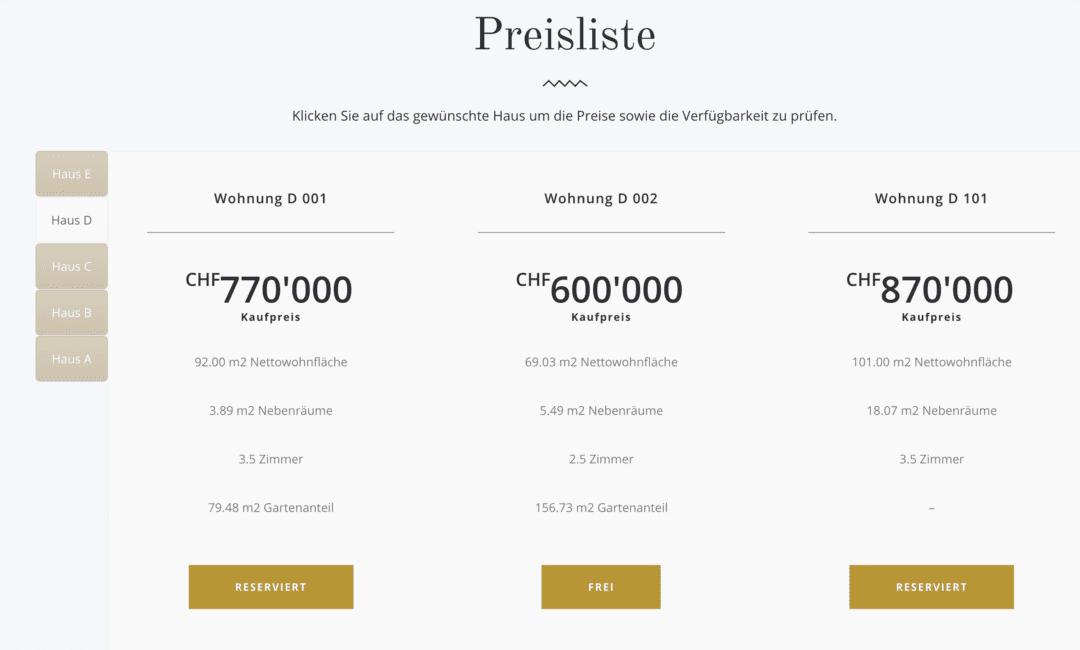The height and width of the screenshot is (650, 1080).
Task: Switch to the Haus E tab
Action: 71,173
